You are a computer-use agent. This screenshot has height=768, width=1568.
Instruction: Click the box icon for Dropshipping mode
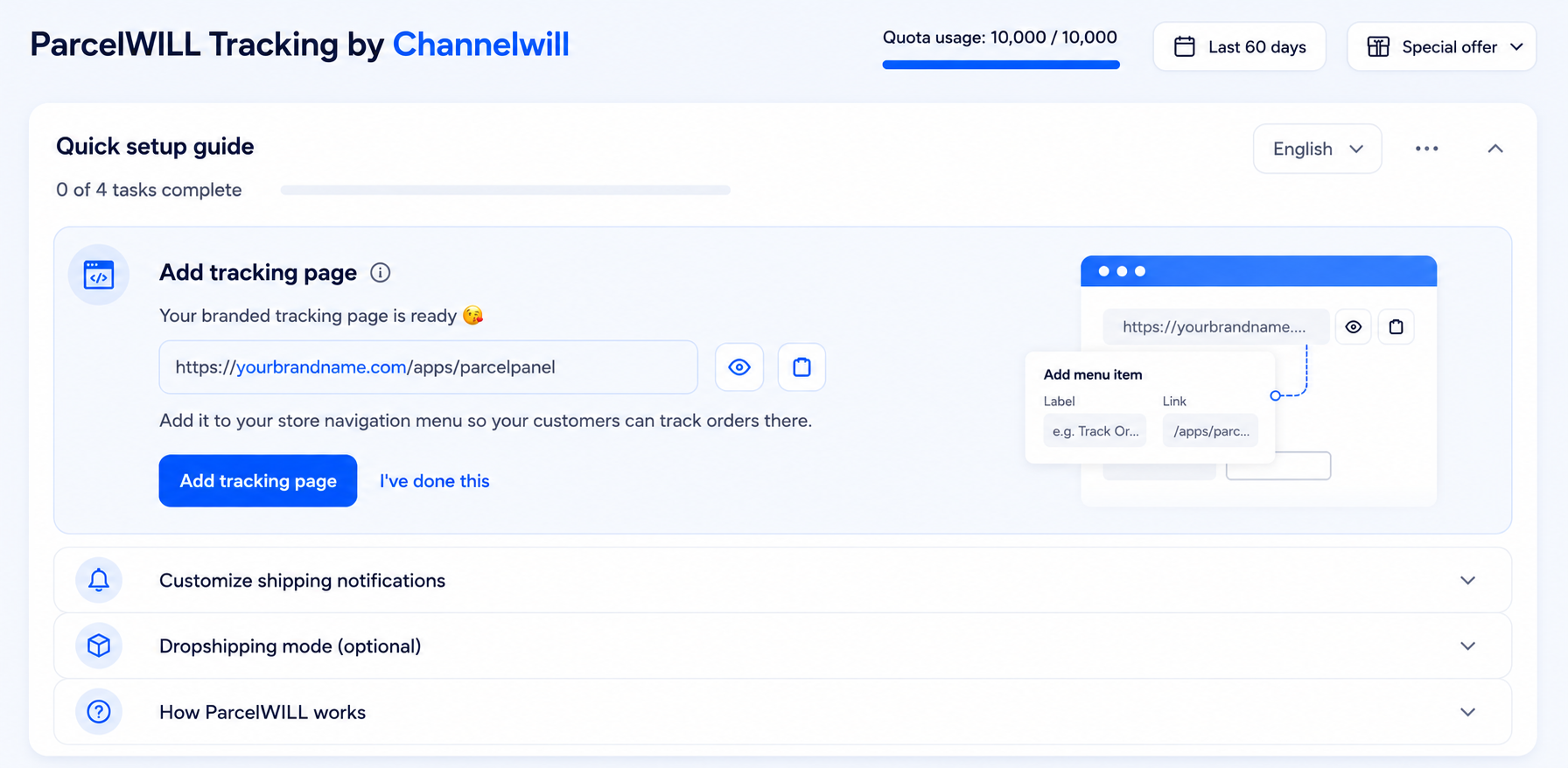click(x=99, y=646)
